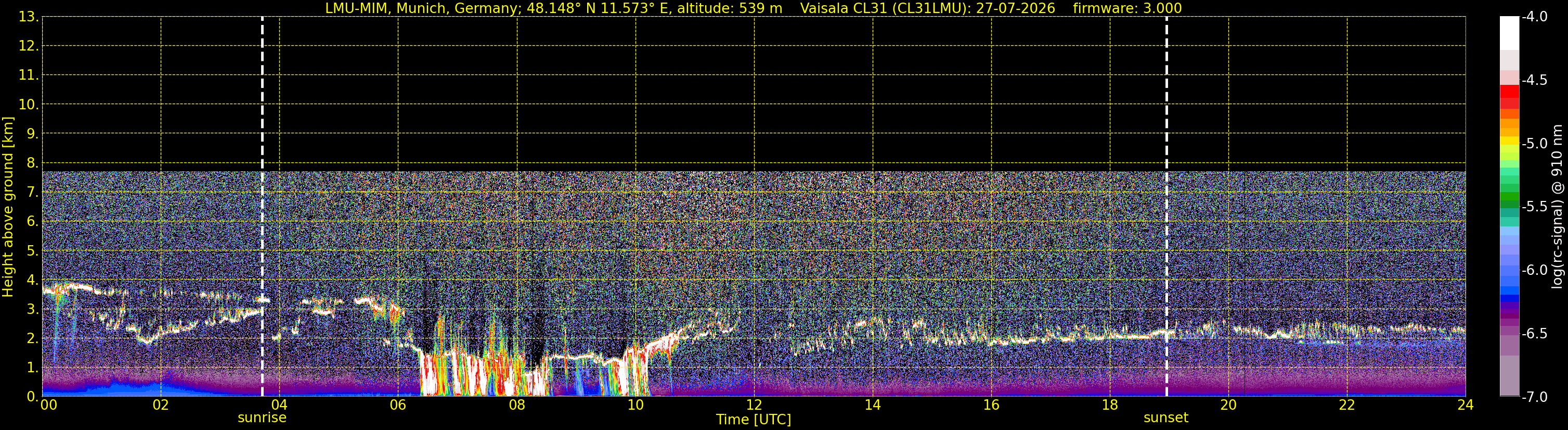1568x430 pixels.
Task: Click the 24 hour tick label
Action: click(1465, 406)
